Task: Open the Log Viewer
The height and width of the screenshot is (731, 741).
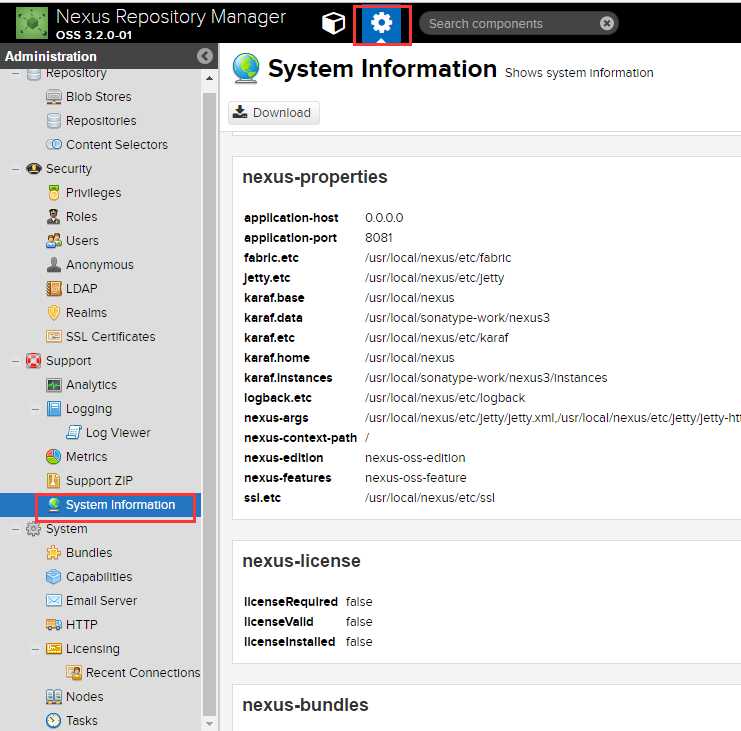Action: click(118, 433)
